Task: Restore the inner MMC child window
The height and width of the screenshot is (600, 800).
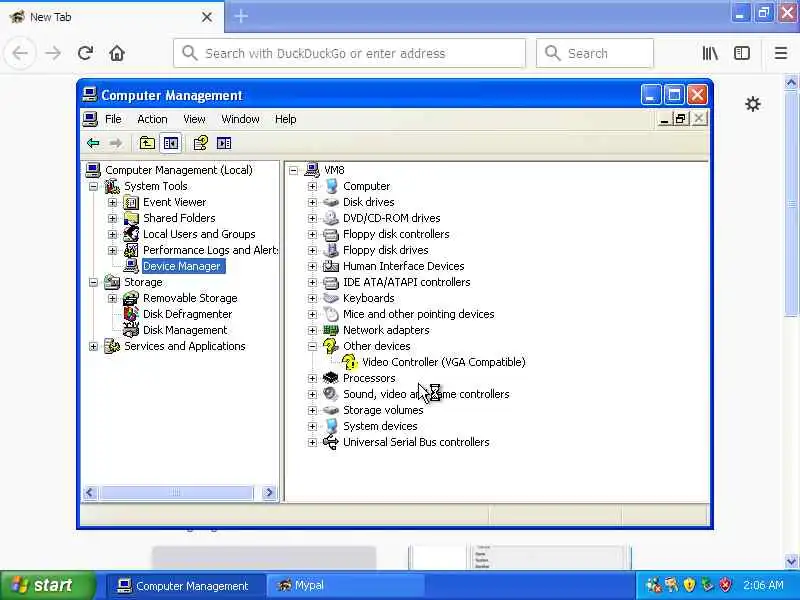Action: (680, 119)
